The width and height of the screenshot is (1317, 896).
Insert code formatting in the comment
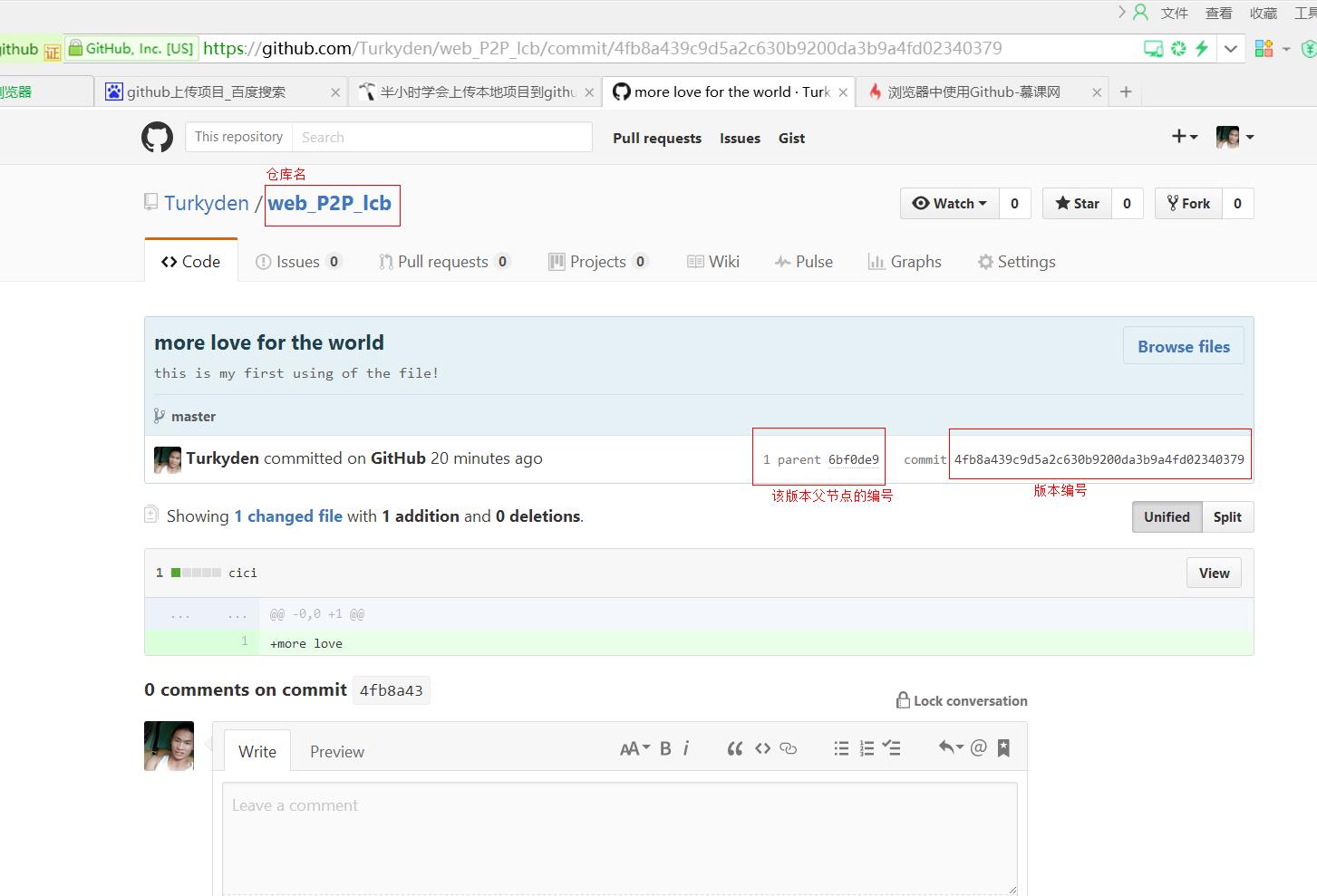(762, 748)
